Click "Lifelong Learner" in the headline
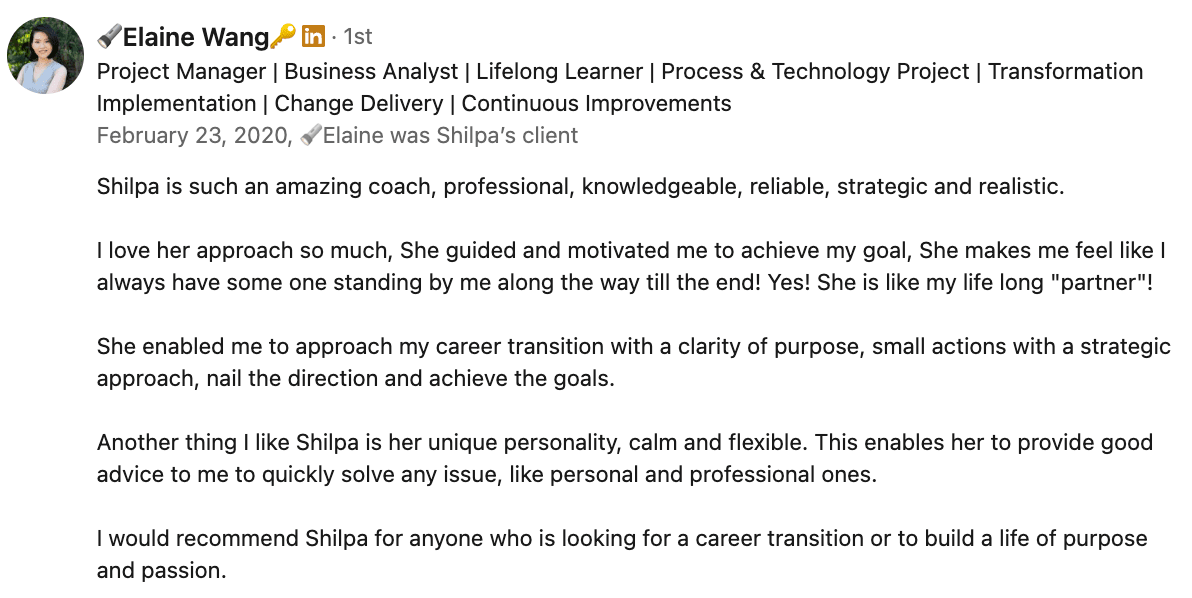The image size is (1192, 598). click(559, 72)
